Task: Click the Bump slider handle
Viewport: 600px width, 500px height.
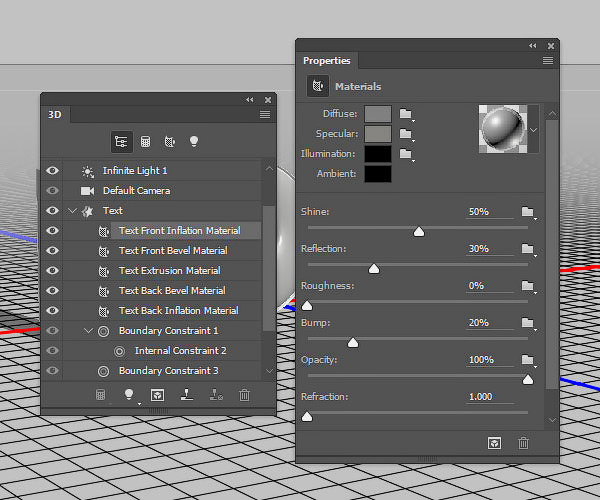Action: coord(353,342)
